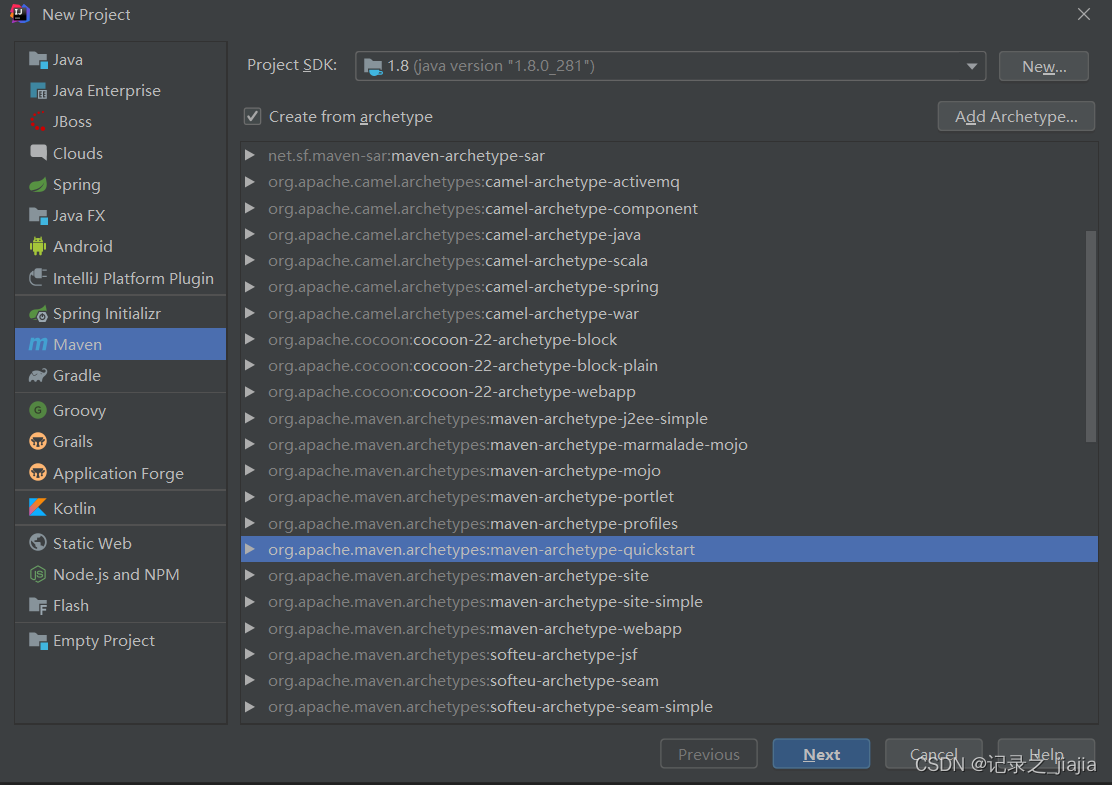Click the Flash icon
The width and height of the screenshot is (1112, 785).
pyautogui.click(x=38, y=605)
